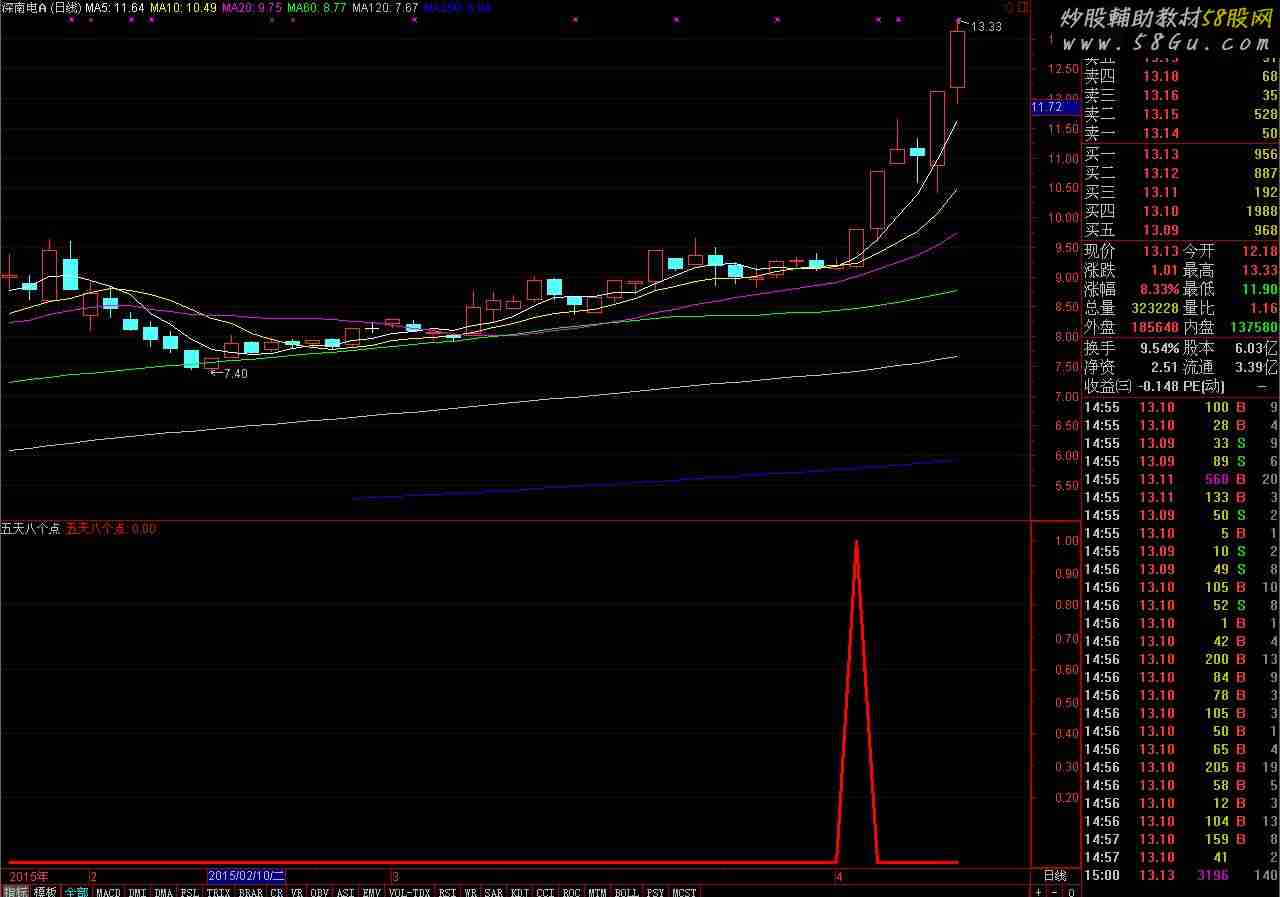
Task: Click month 4 marker on timeline
Action: point(839,876)
